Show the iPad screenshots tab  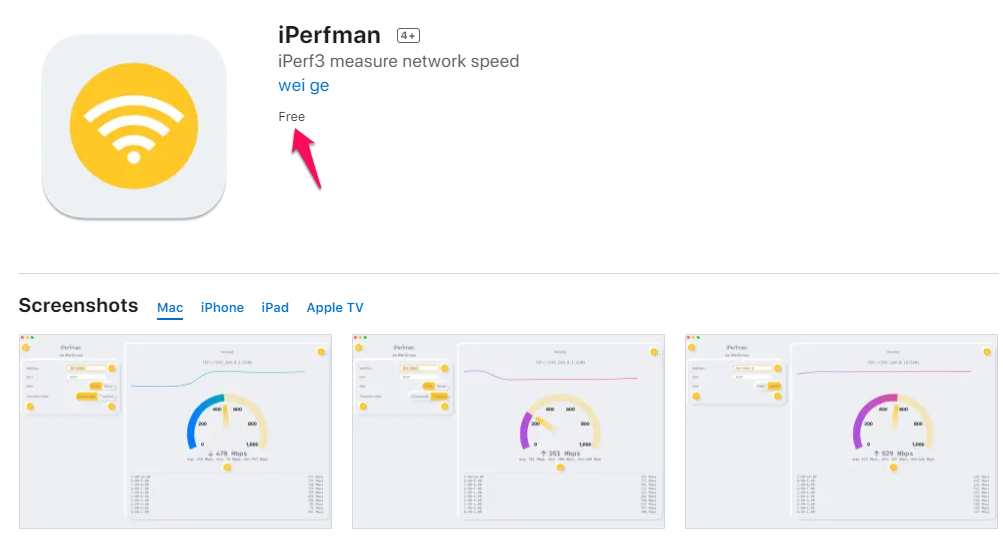point(275,308)
